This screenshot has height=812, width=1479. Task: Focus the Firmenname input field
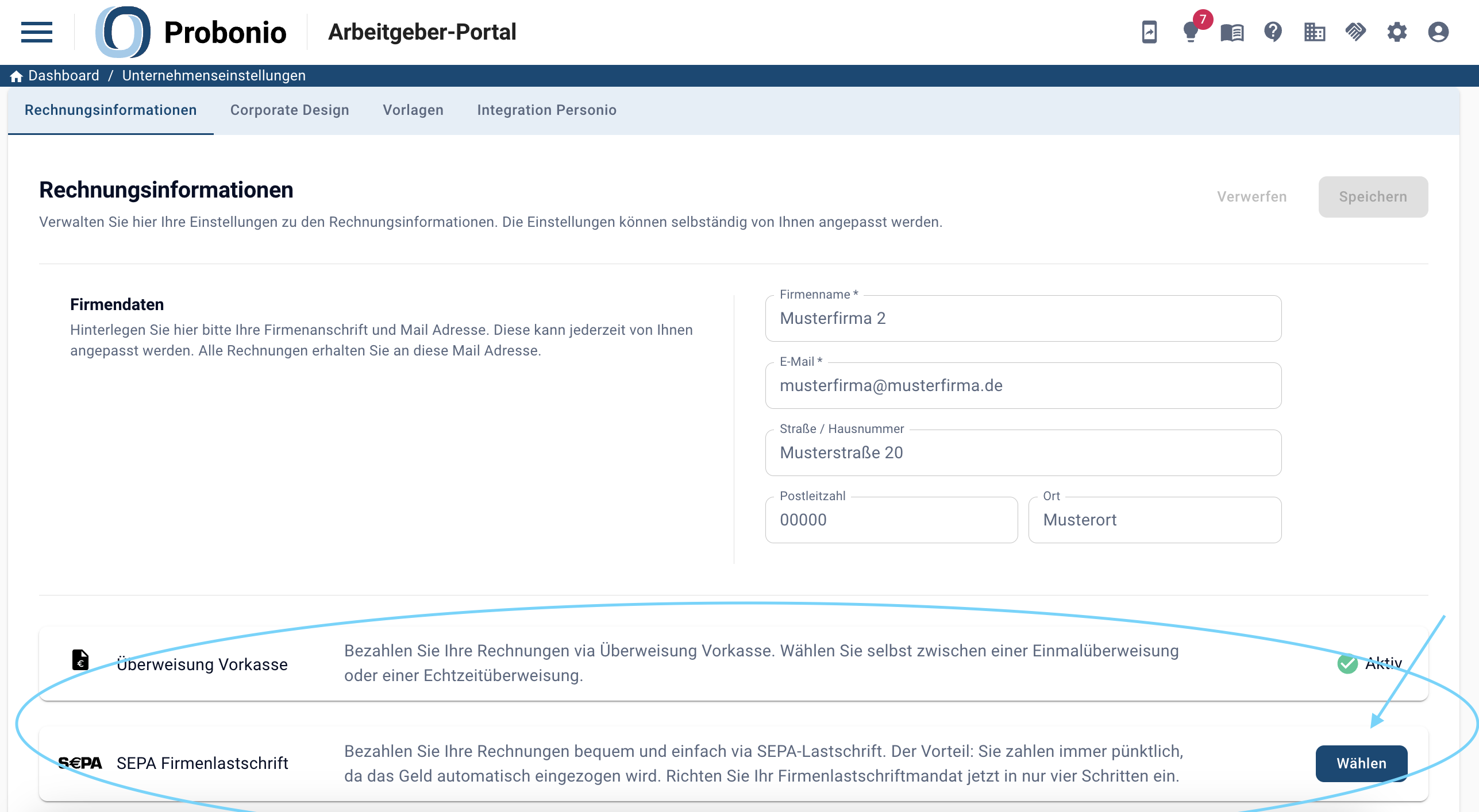(1023, 319)
